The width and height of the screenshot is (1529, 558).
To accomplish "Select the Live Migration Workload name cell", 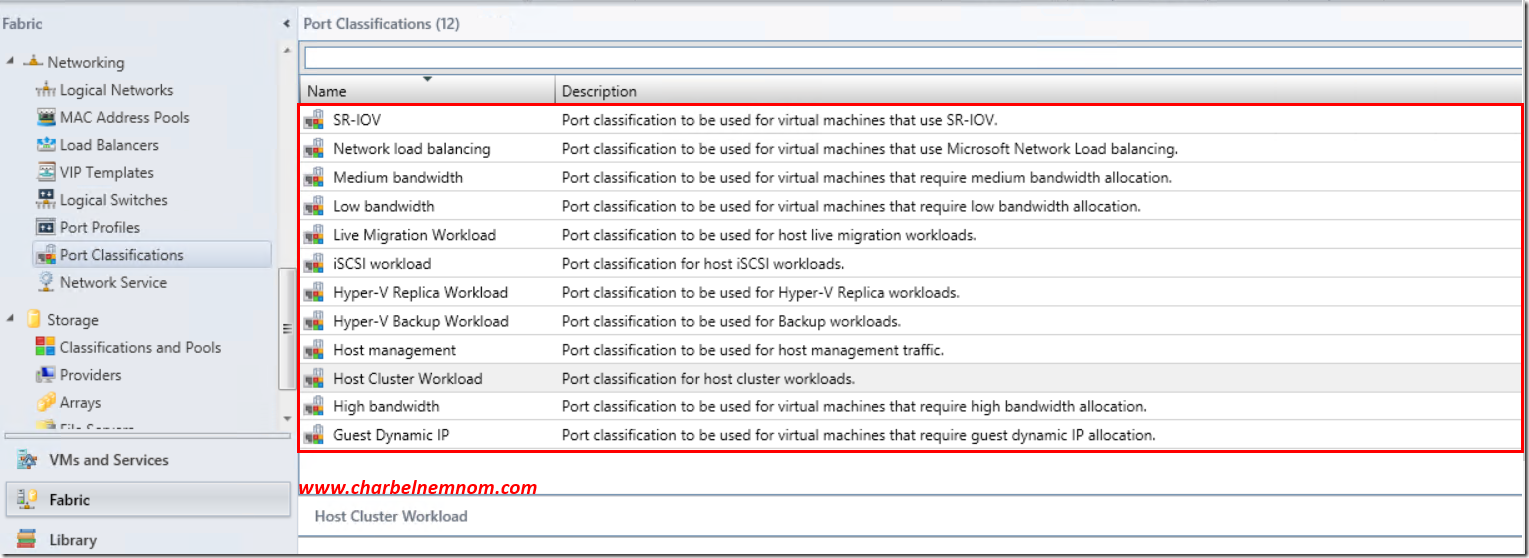I will point(414,235).
